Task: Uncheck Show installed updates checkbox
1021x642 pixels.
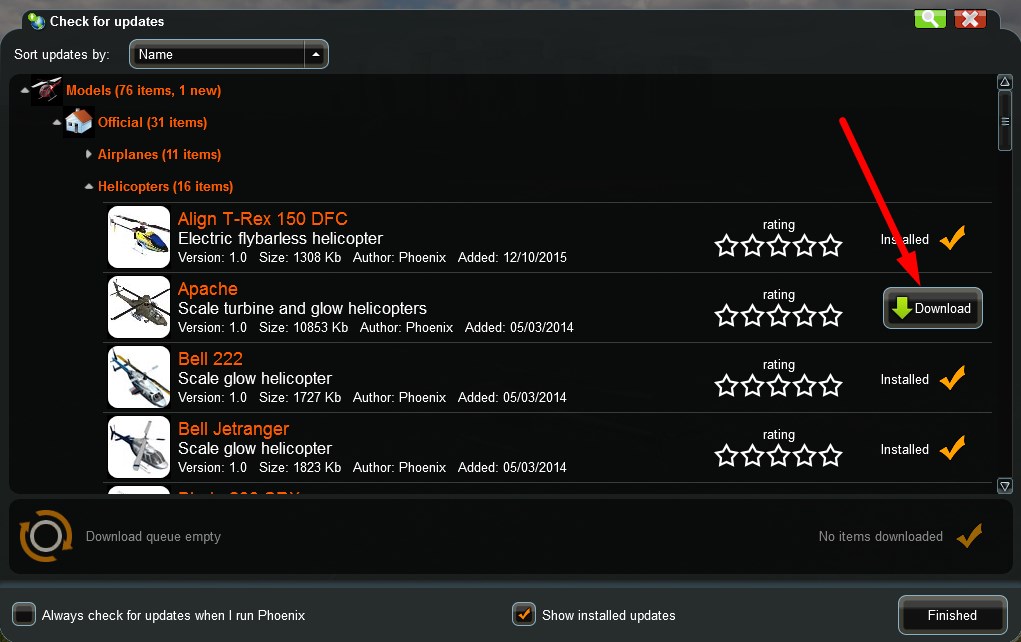Action: click(x=523, y=615)
